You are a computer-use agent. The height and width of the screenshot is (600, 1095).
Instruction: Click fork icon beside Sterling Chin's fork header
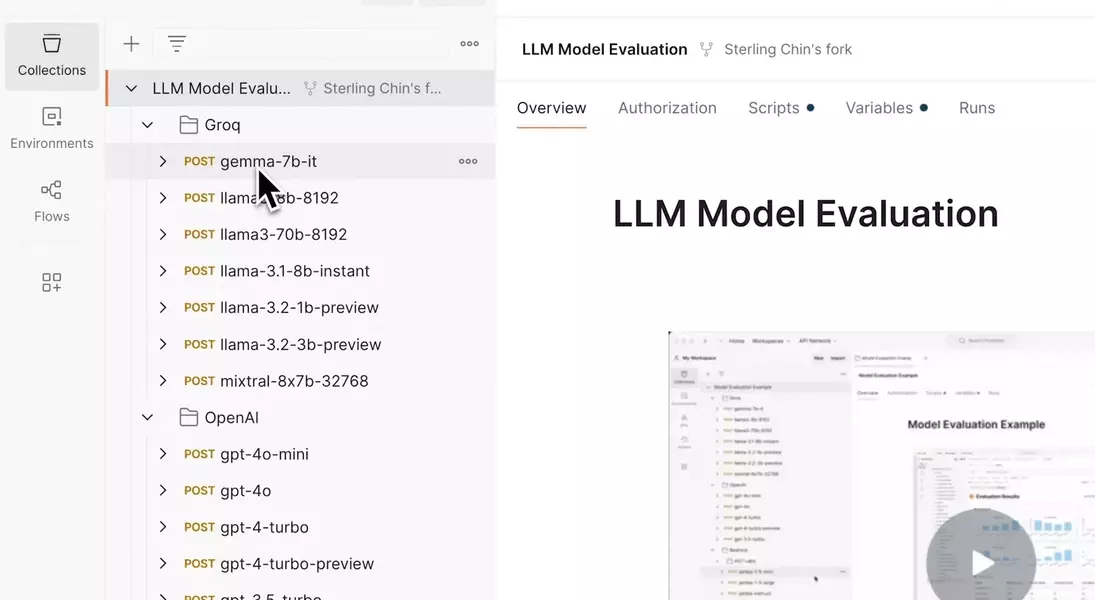(x=706, y=50)
